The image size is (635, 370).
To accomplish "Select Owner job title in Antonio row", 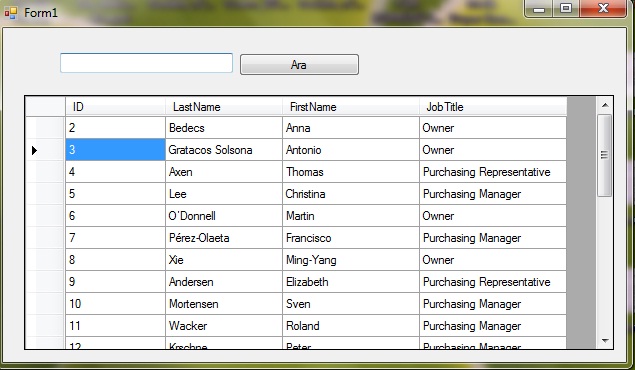I will pos(493,150).
